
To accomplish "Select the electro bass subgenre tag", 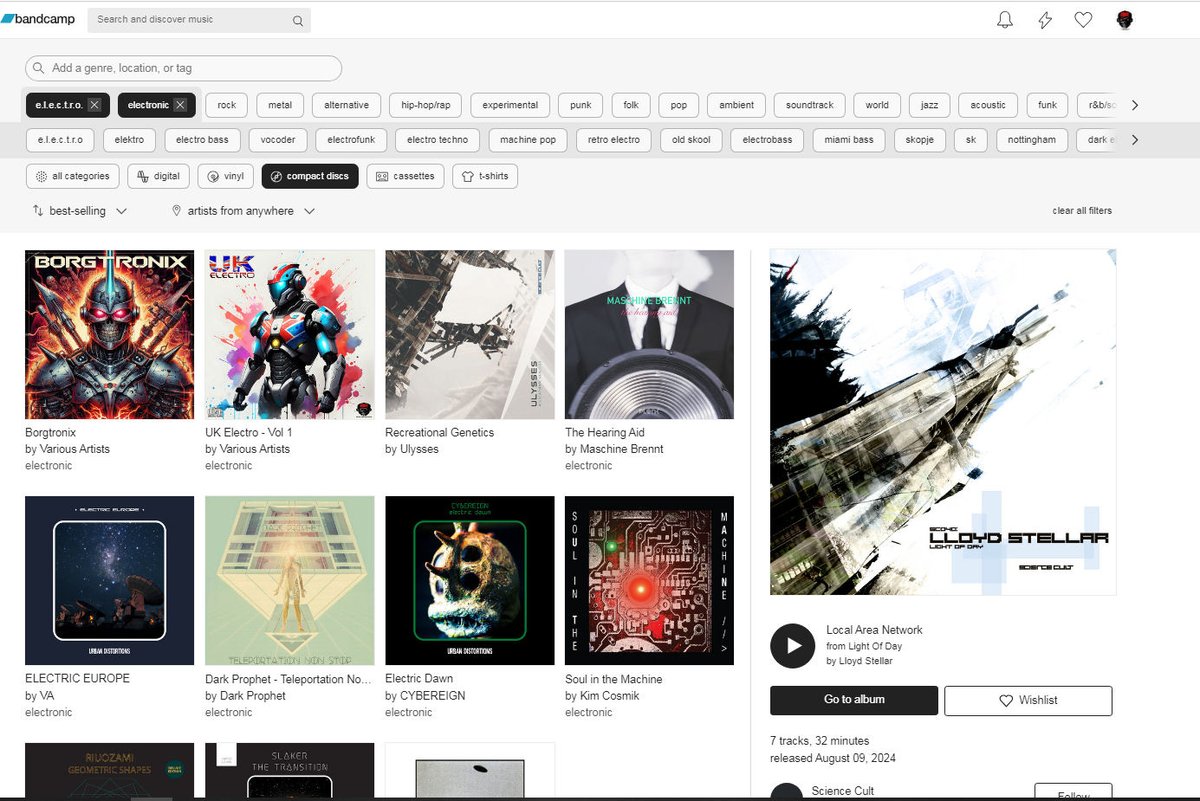I will pyautogui.click(x=203, y=140).
